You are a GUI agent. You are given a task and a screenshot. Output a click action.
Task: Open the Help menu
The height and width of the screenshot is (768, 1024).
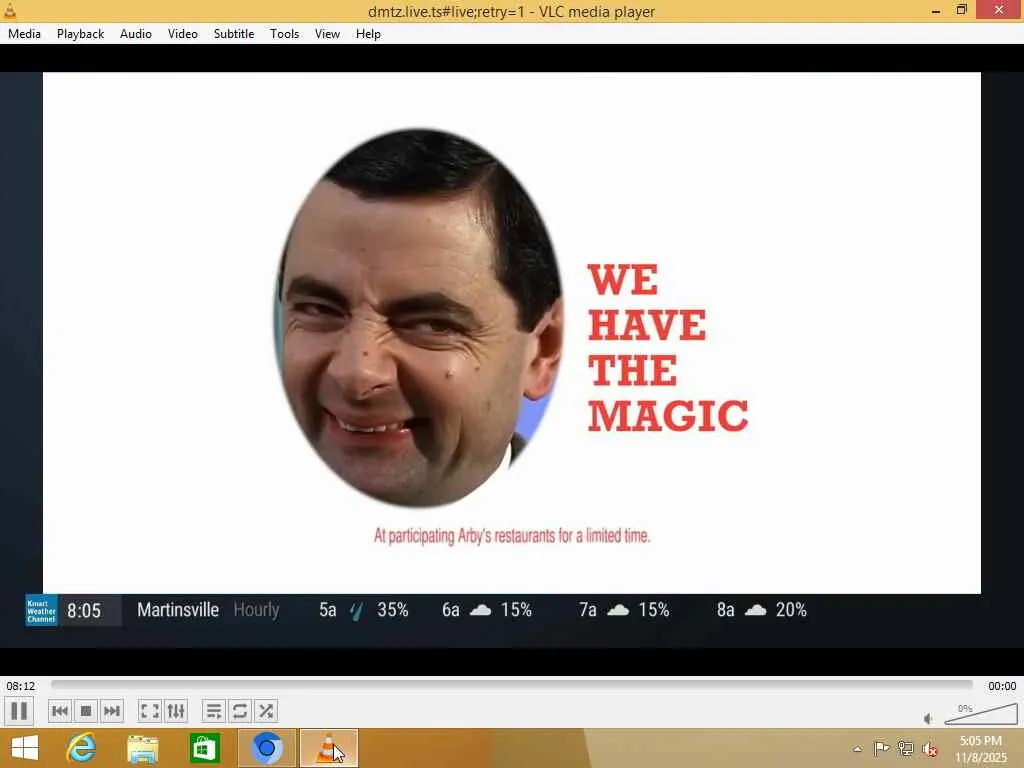(x=368, y=34)
